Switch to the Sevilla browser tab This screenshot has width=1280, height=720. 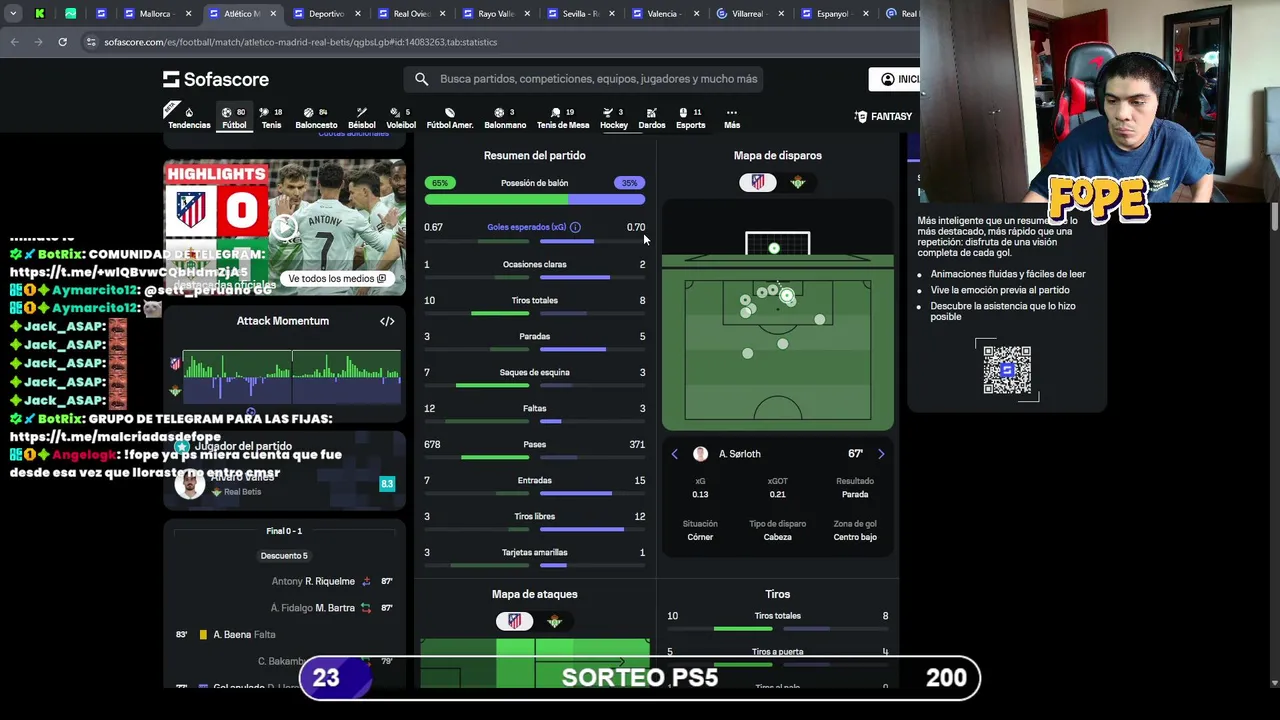click(x=582, y=14)
